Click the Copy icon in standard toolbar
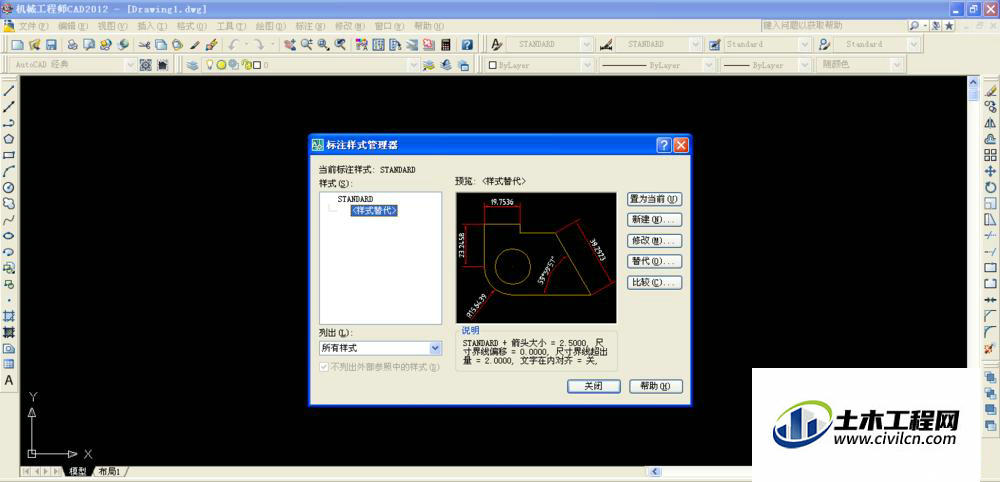This screenshot has width=1000, height=482. point(161,45)
